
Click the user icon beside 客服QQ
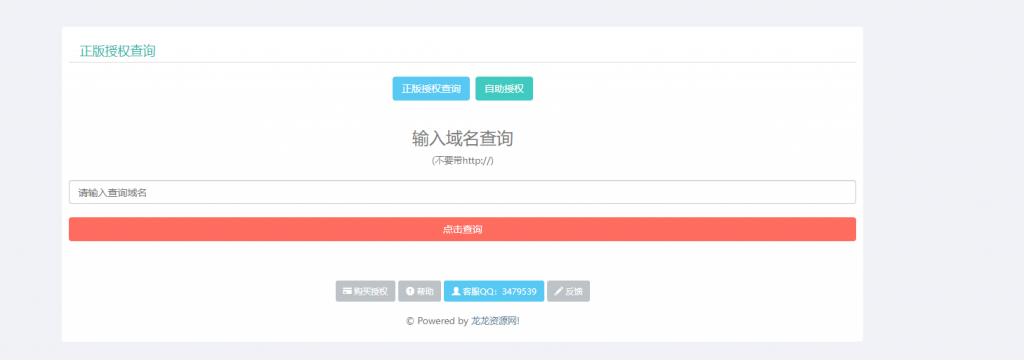[x=456, y=291]
